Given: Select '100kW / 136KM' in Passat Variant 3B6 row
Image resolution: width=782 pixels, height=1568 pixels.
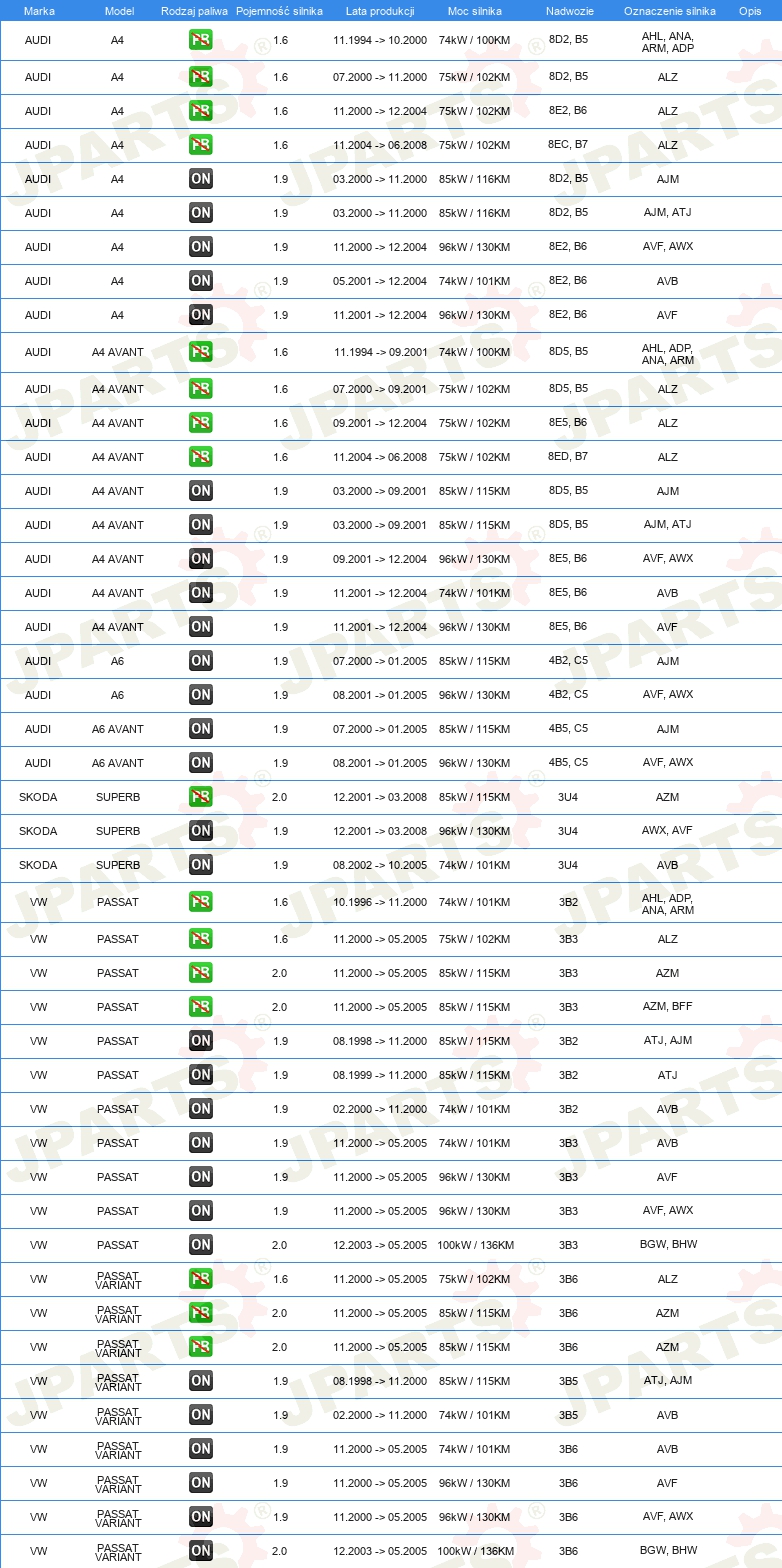Looking at the screenshot, I should [x=475, y=1551].
